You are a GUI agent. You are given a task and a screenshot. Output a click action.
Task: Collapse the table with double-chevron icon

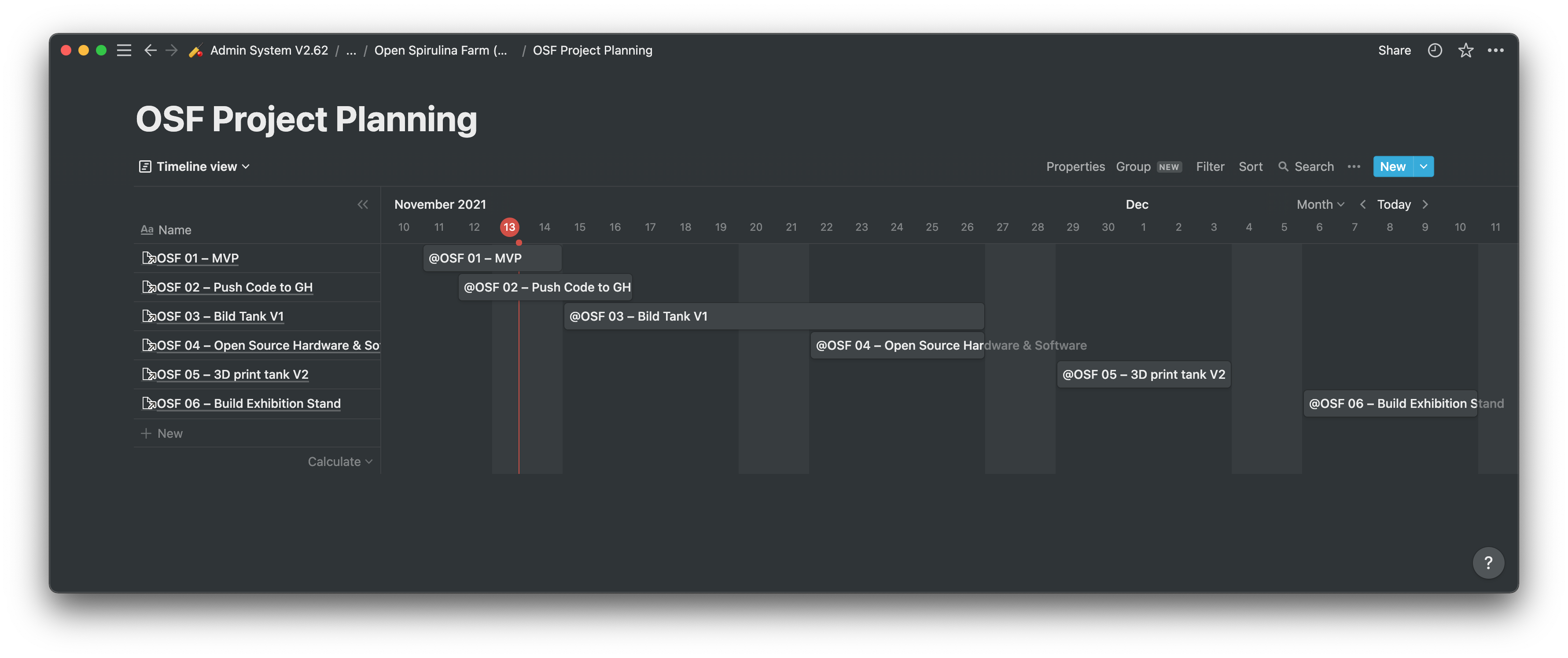363,205
